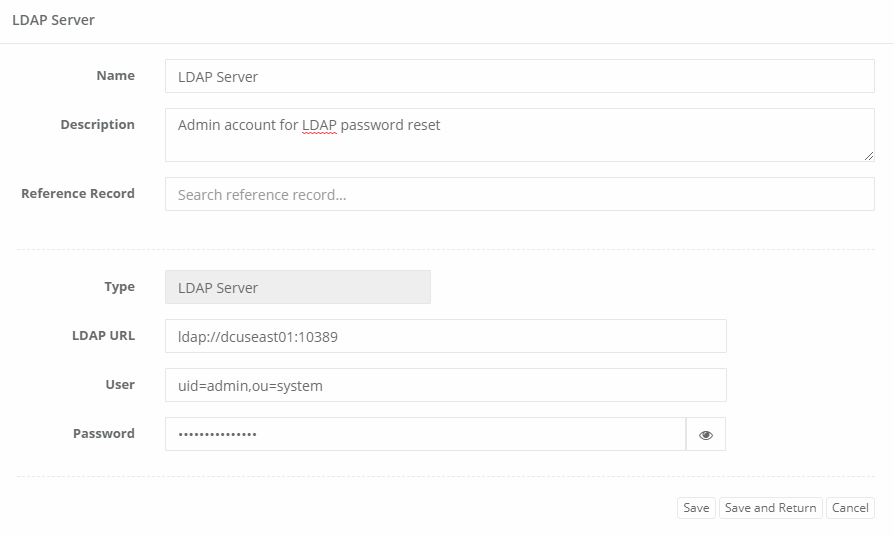Edit the LDAP URL field
Viewport: 894px width, 536px height.
pos(445,336)
